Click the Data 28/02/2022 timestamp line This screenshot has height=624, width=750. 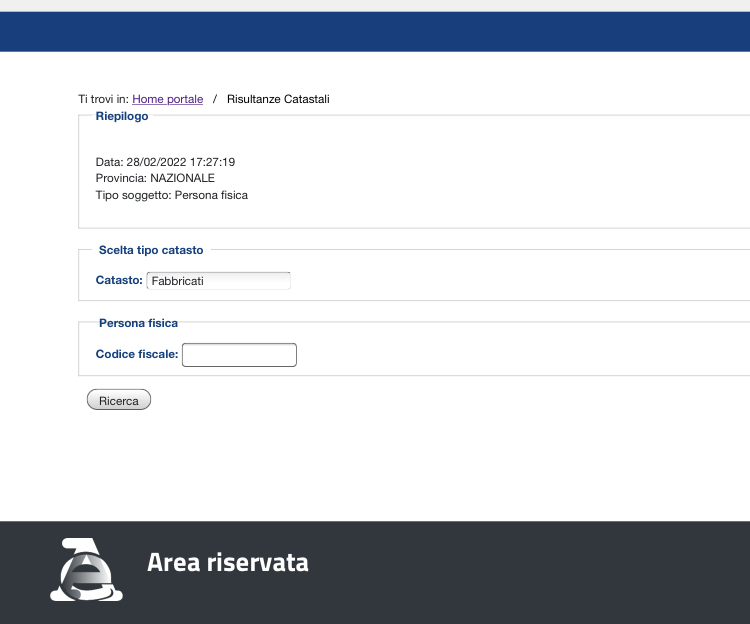click(165, 162)
